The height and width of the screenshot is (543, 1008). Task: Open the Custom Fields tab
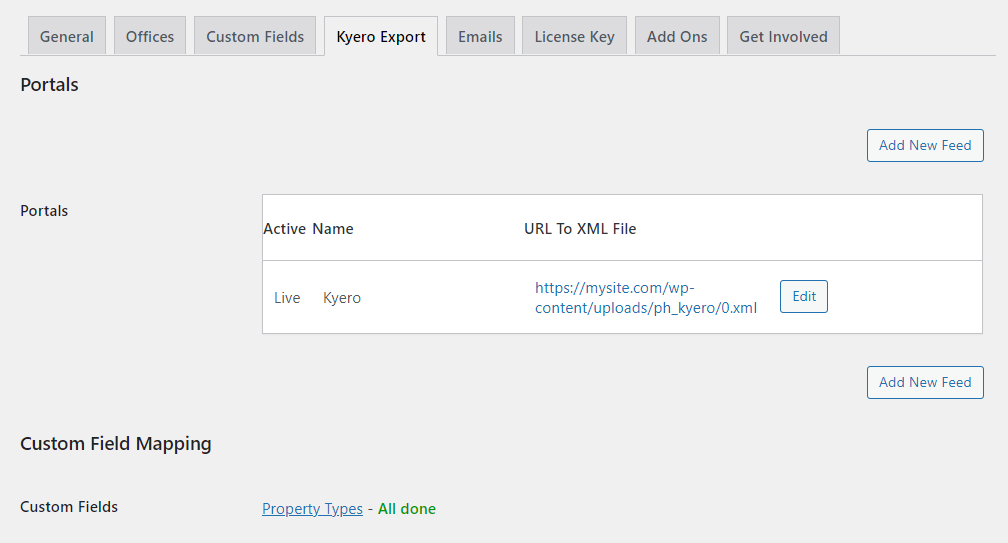tap(255, 36)
